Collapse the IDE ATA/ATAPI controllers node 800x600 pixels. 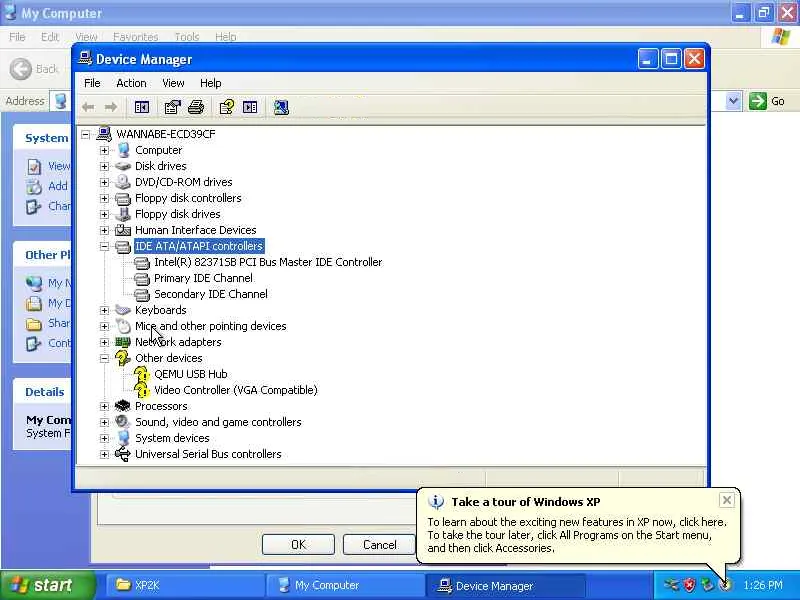coord(104,246)
